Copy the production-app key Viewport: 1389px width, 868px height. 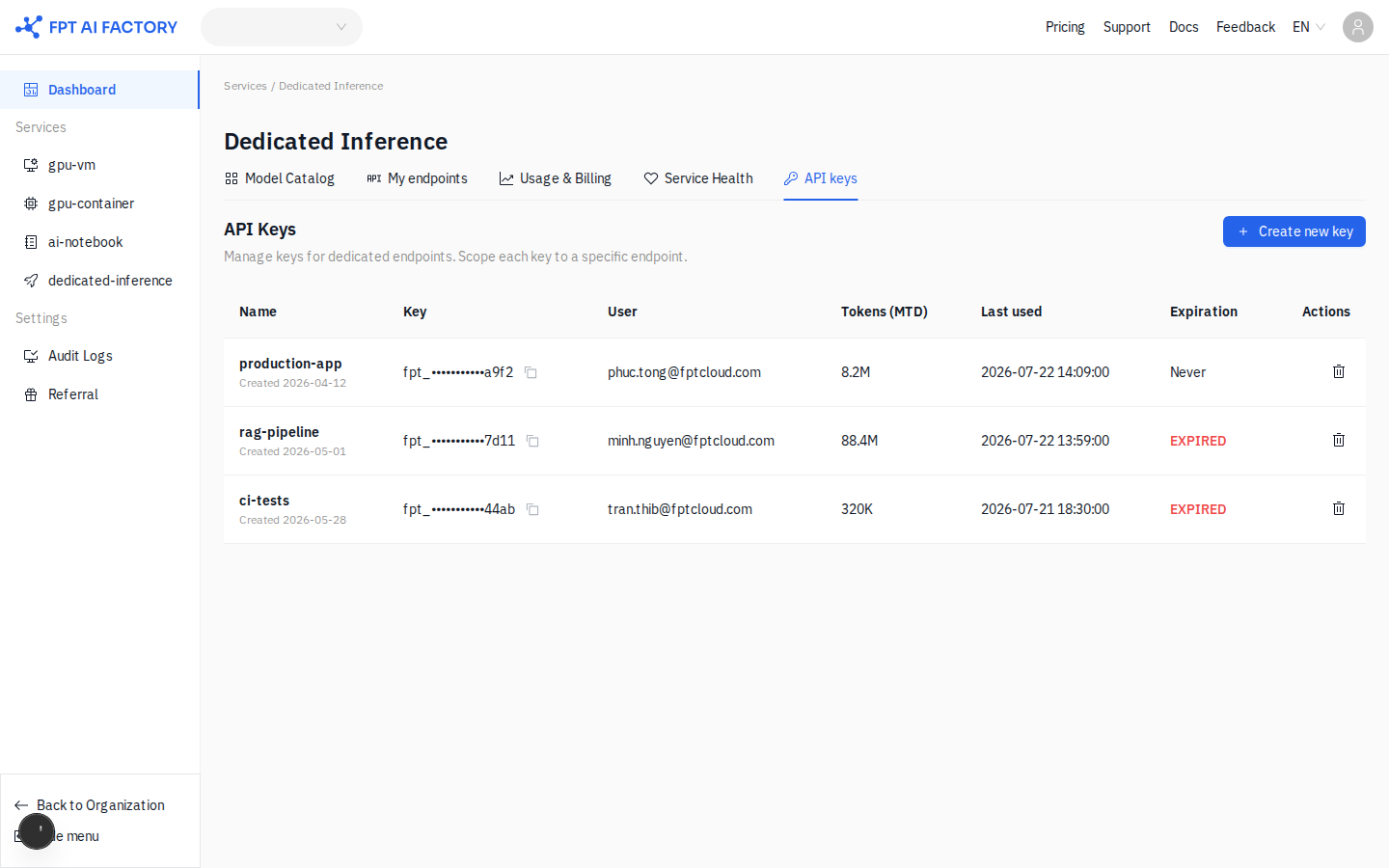click(531, 372)
